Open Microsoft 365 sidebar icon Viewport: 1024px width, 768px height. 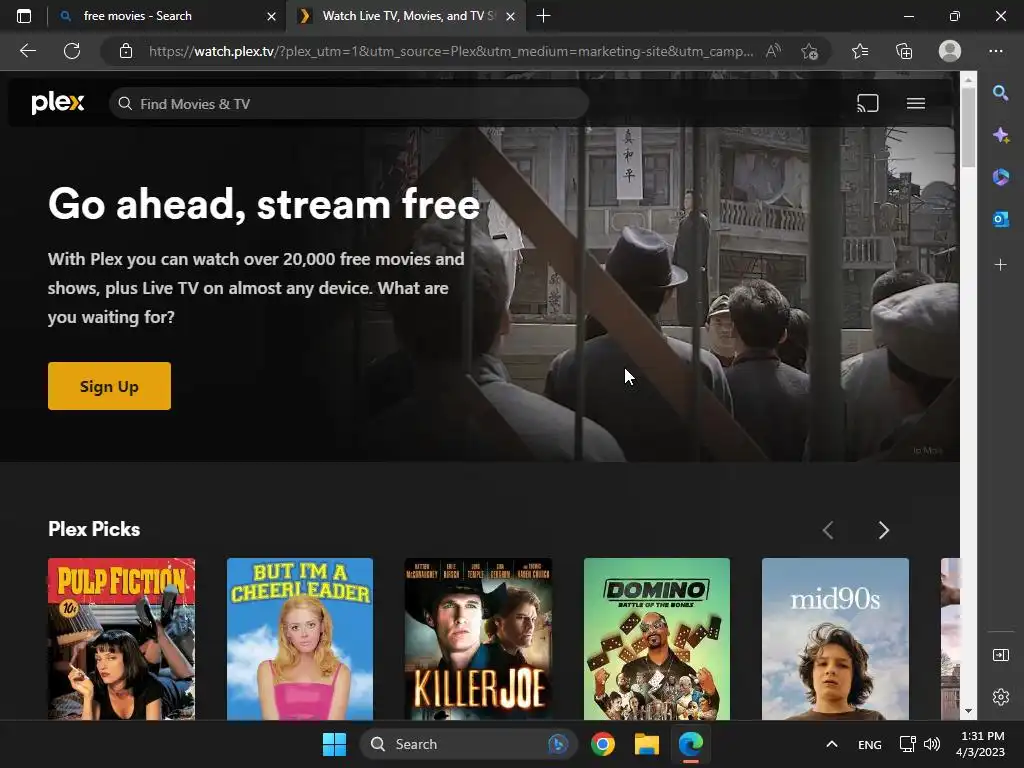click(1000, 177)
